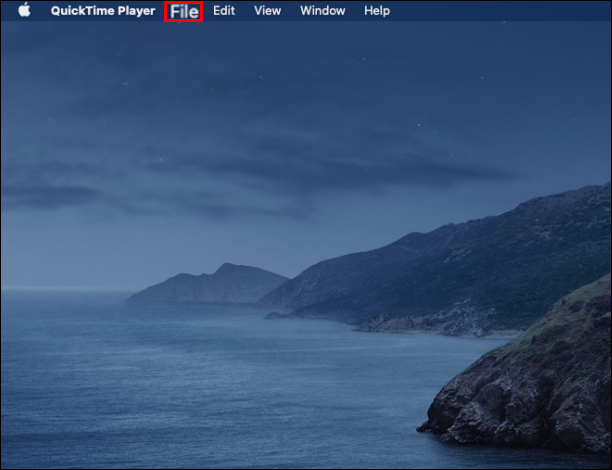612x470 pixels.
Task: Click empty menu bar space after Help
Action: tap(500, 11)
